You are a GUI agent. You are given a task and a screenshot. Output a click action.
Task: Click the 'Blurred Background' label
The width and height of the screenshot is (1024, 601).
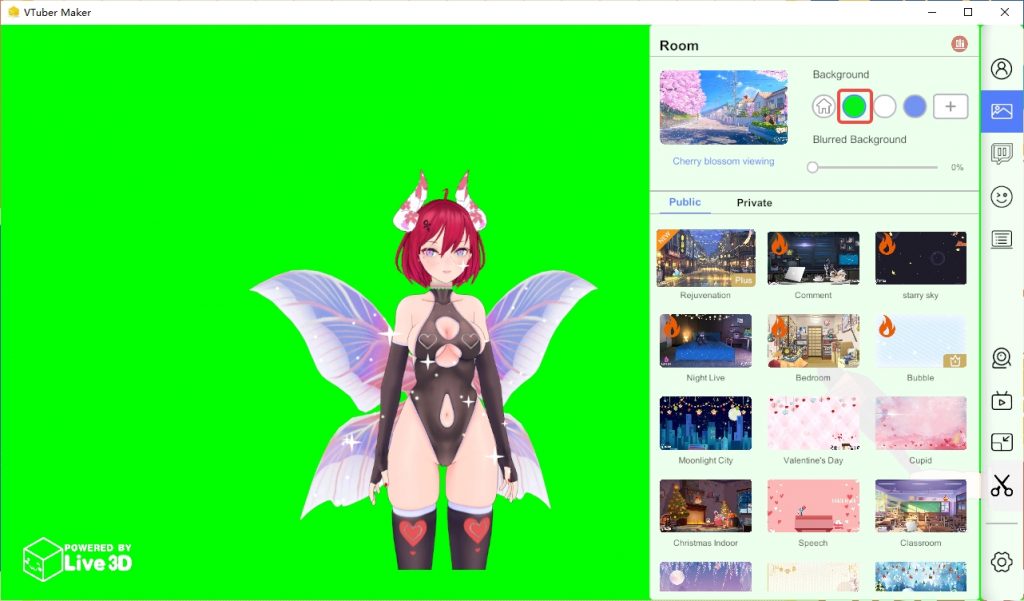tap(859, 139)
